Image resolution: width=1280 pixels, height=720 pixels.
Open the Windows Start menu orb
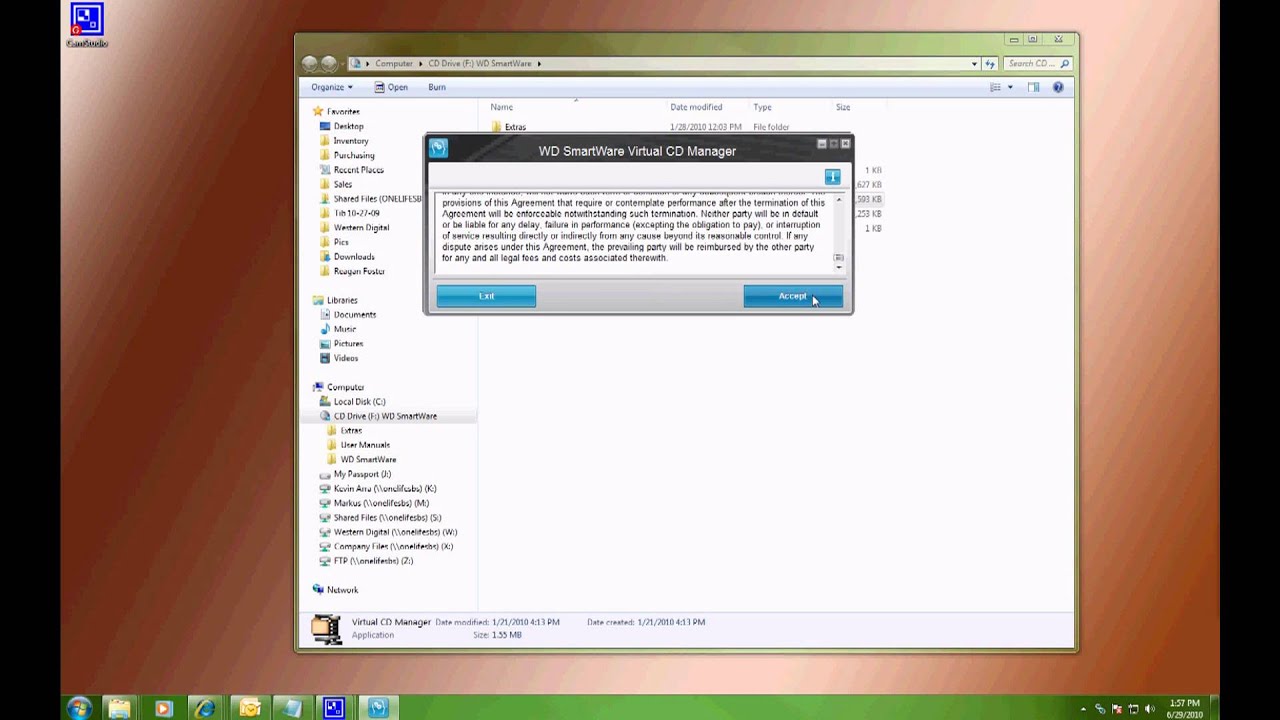79,708
